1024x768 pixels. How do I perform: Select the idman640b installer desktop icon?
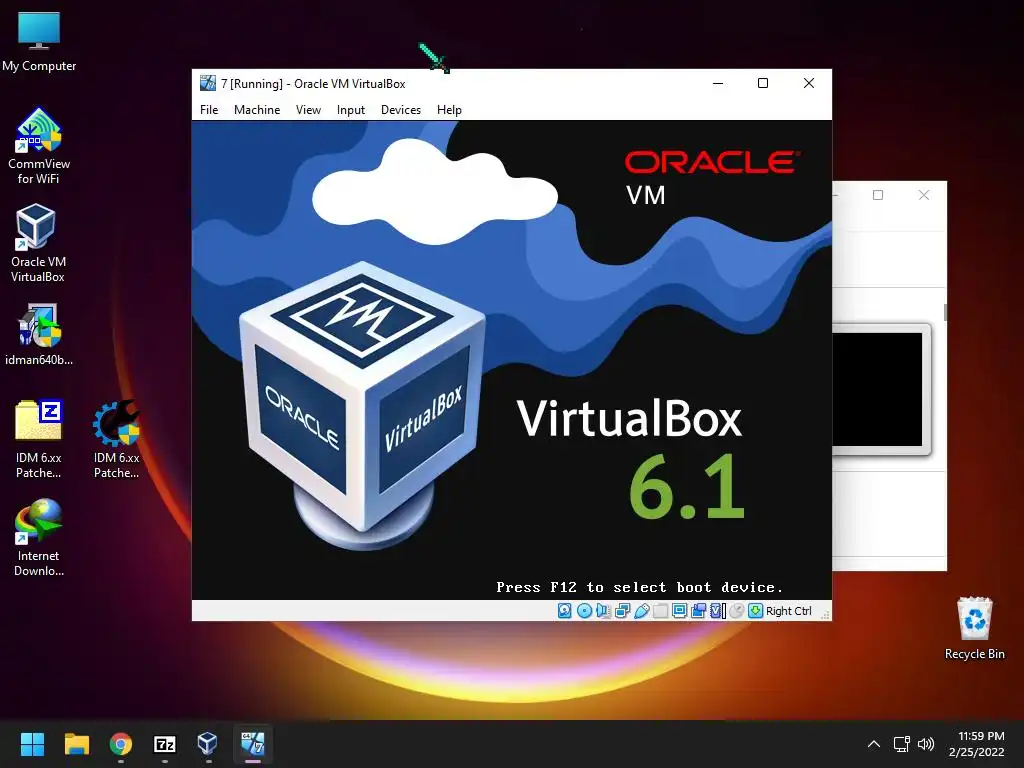[x=39, y=334]
